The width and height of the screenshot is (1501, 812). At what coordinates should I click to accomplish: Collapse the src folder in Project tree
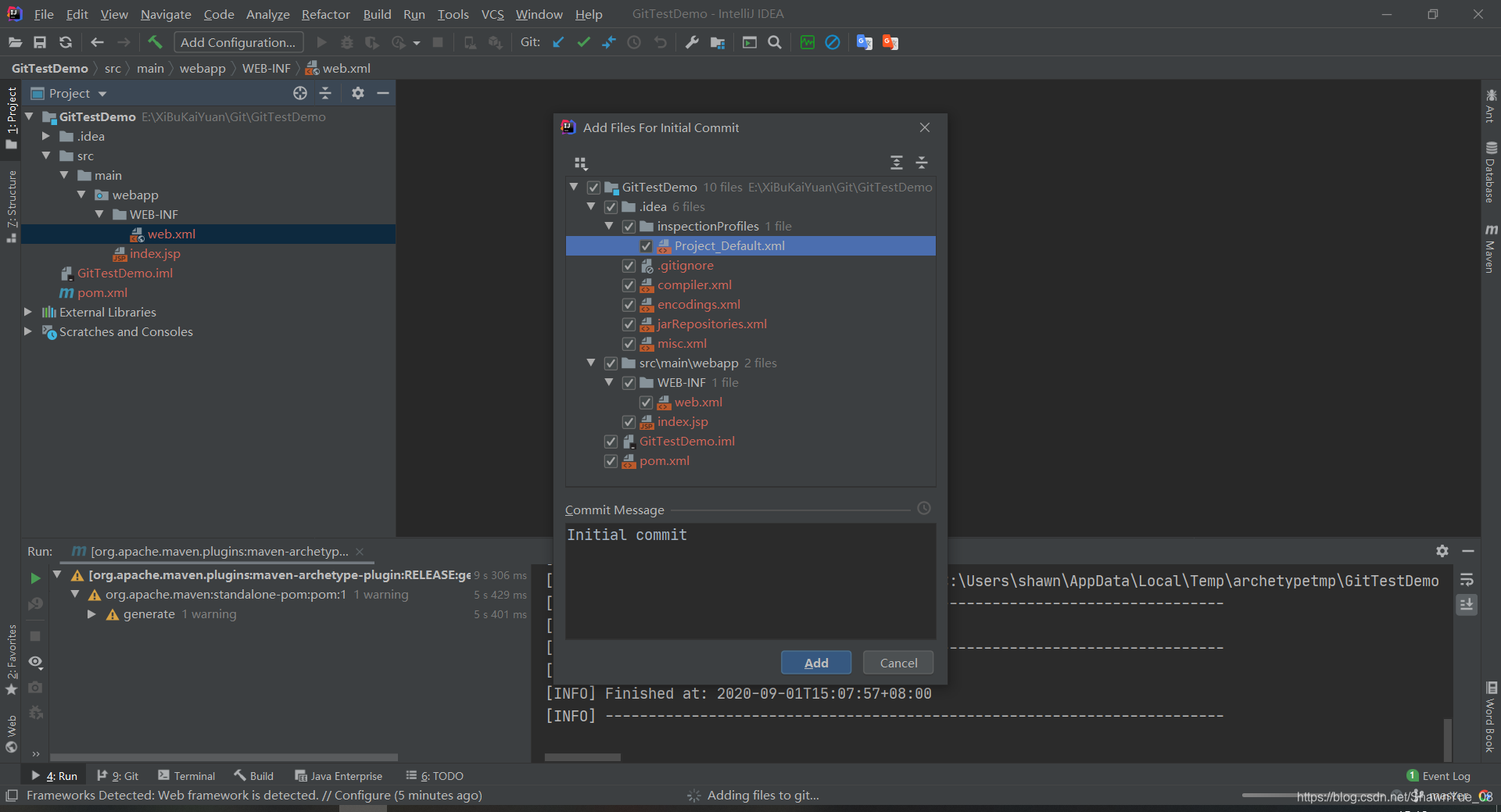tap(46, 156)
